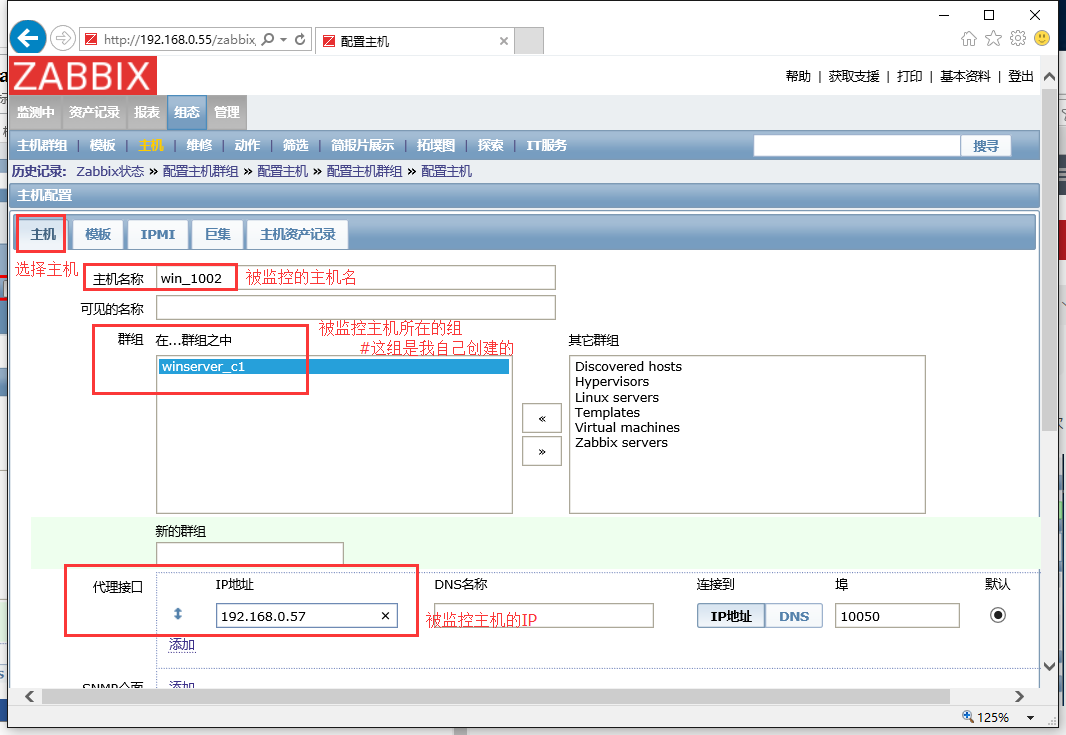Click the « move-left group button

click(x=542, y=418)
